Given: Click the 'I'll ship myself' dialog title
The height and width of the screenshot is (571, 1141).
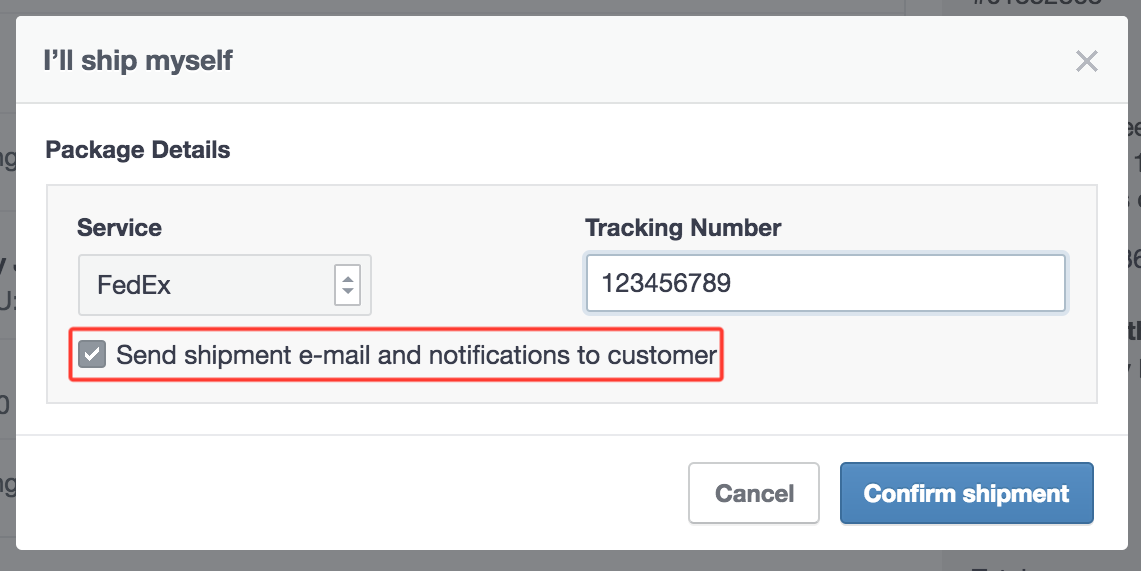Looking at the screenshot, I should (x=138, y=61).
